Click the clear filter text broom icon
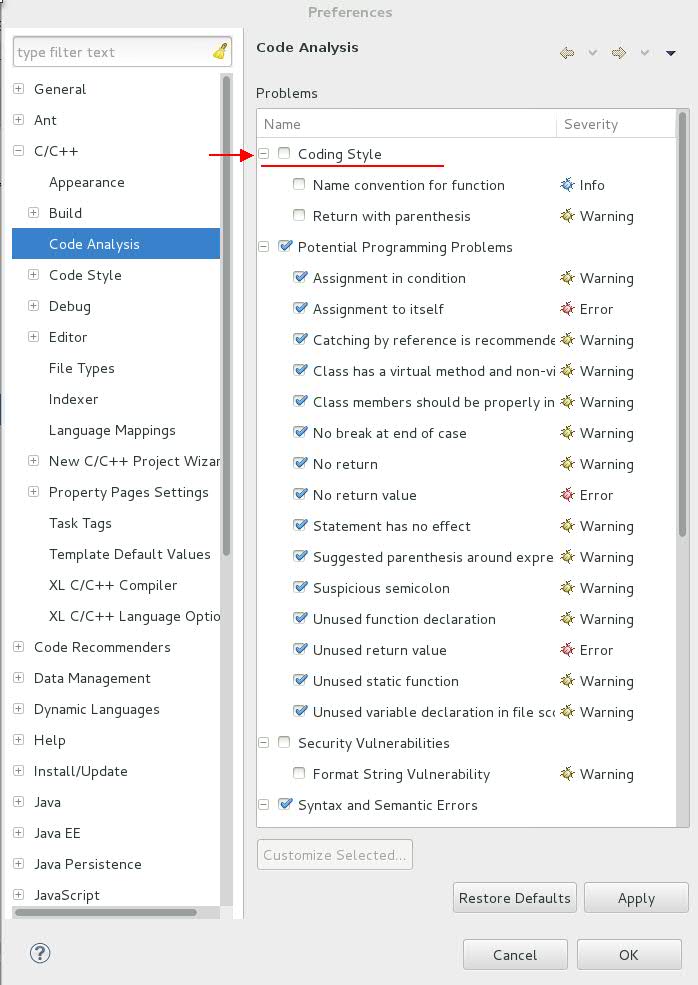 point(220,52)
